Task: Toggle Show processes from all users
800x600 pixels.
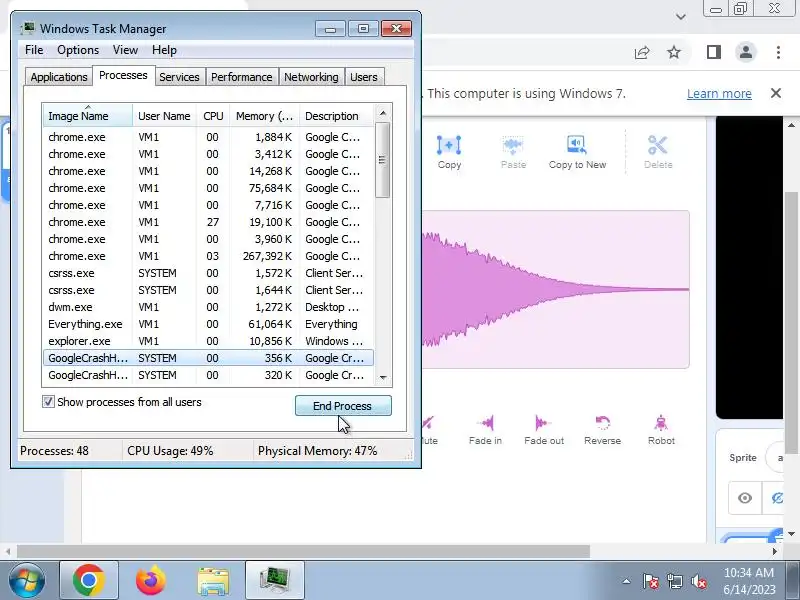Action: pyautogui.click(x=48, y=402)
